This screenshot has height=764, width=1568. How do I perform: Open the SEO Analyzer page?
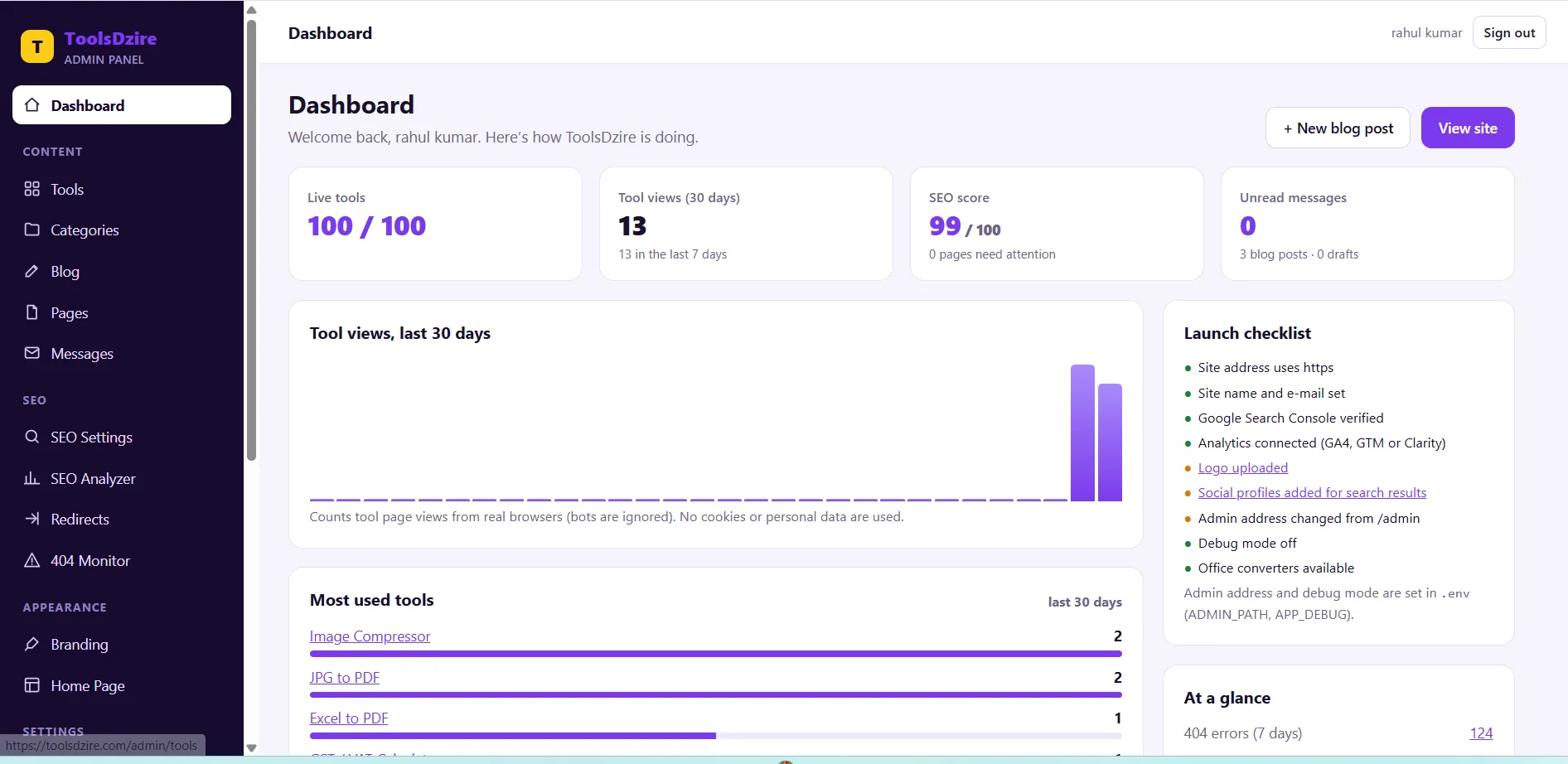(x=122, y=478)
